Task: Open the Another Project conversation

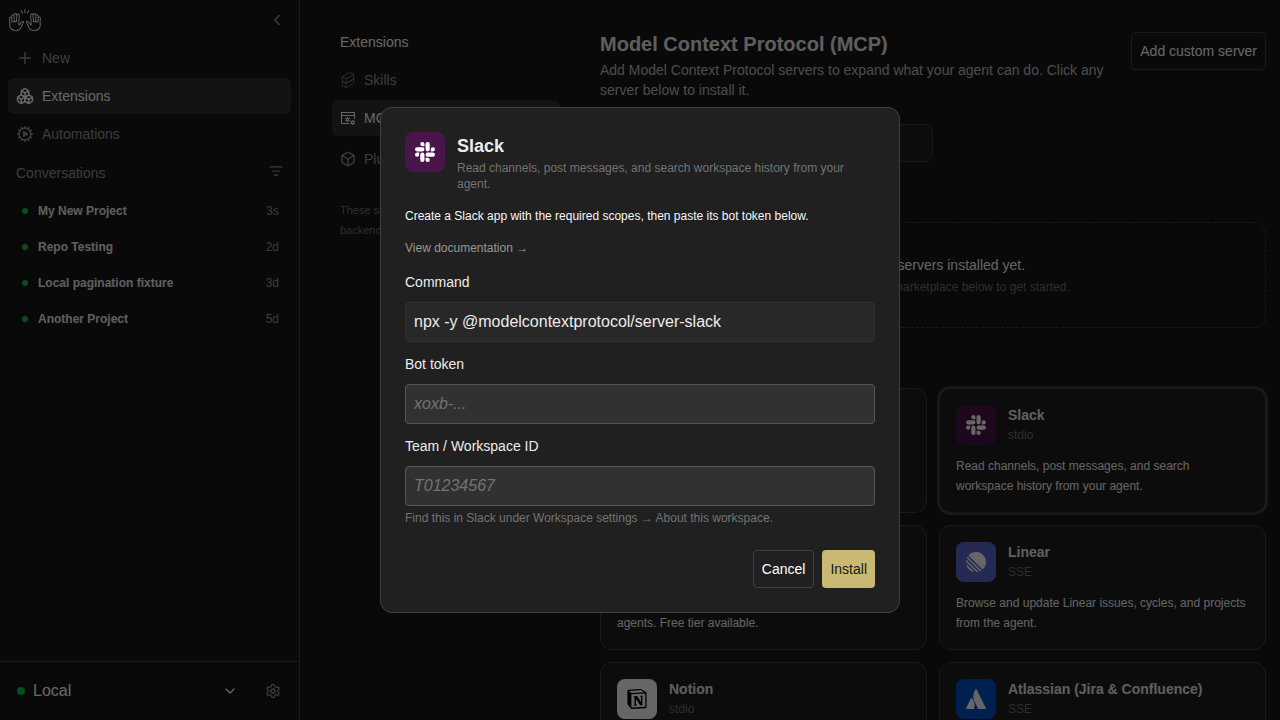Action: 150,319
